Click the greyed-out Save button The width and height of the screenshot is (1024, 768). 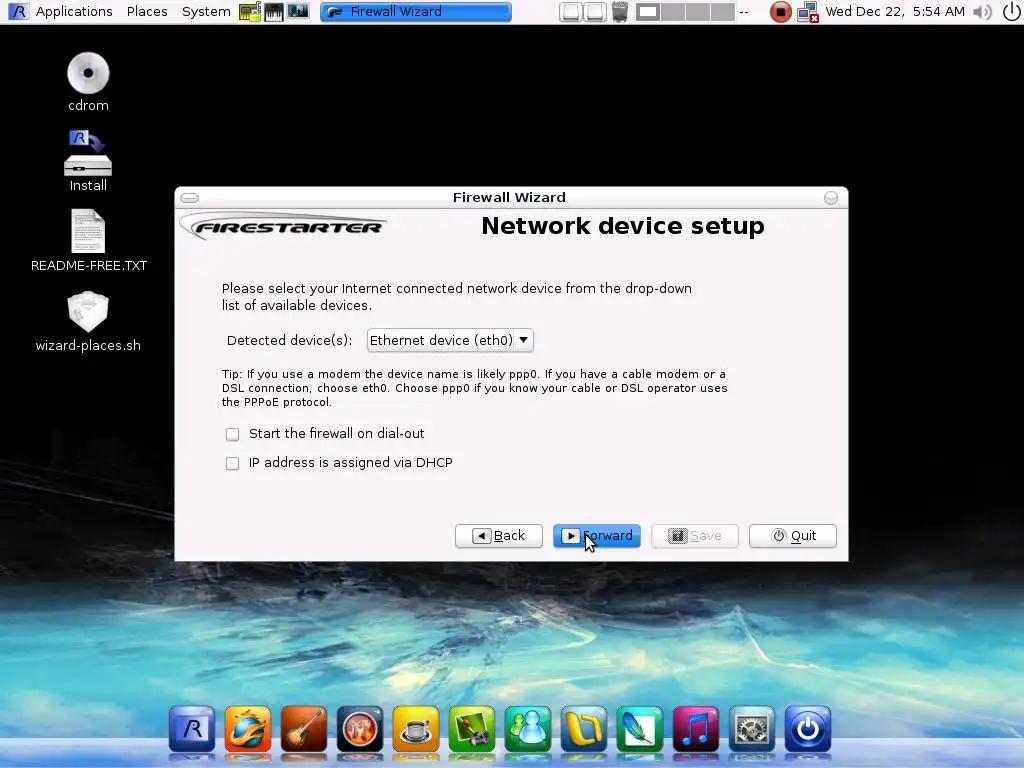tap(695, 536)
